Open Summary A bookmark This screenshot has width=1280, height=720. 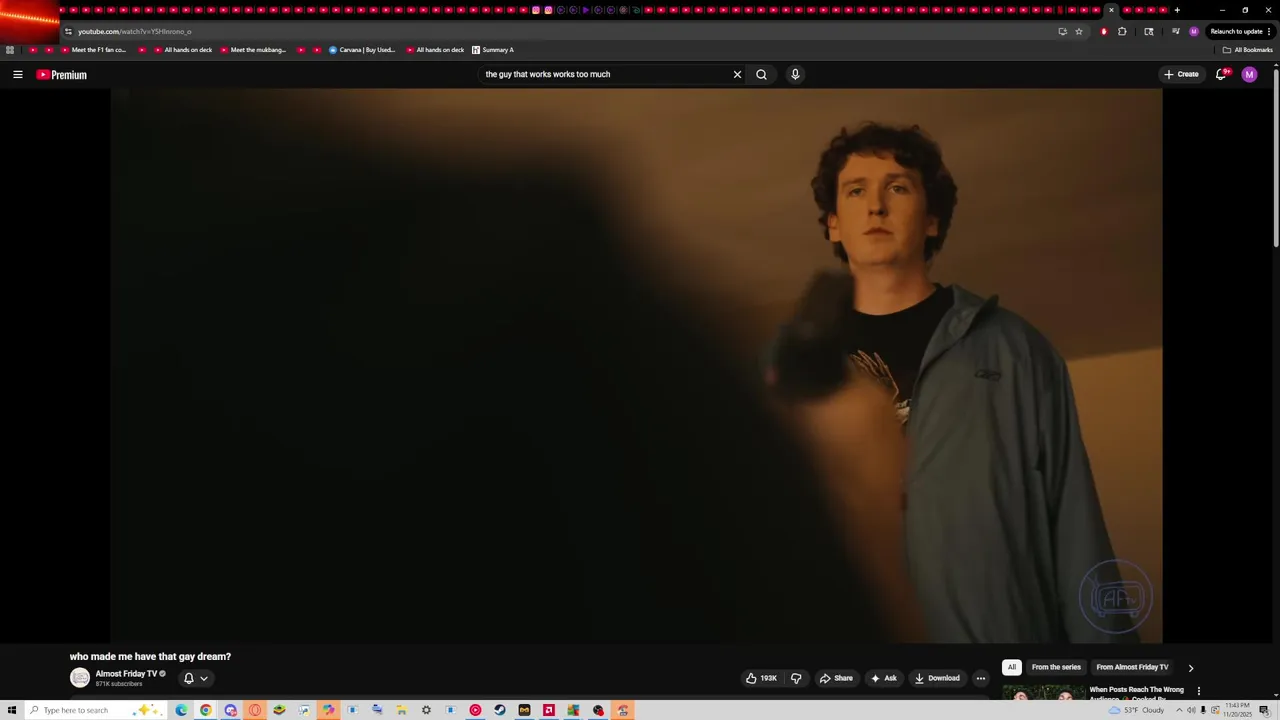click(493, 50)
